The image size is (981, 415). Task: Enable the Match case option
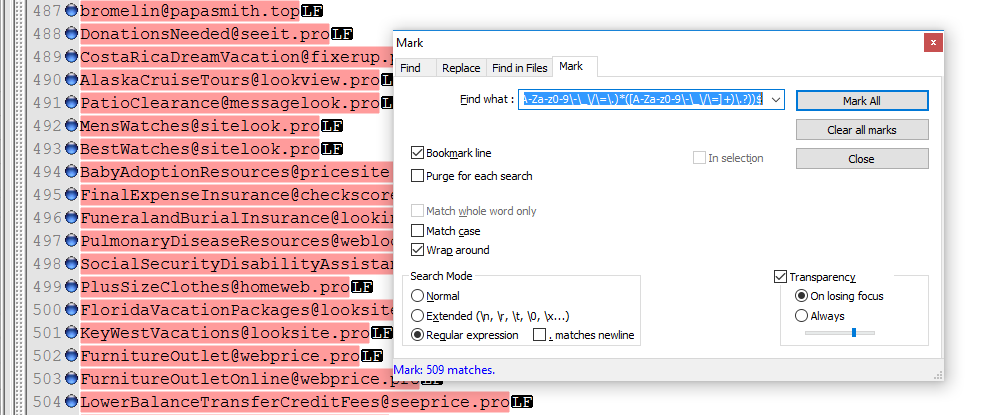pos(417,231)
